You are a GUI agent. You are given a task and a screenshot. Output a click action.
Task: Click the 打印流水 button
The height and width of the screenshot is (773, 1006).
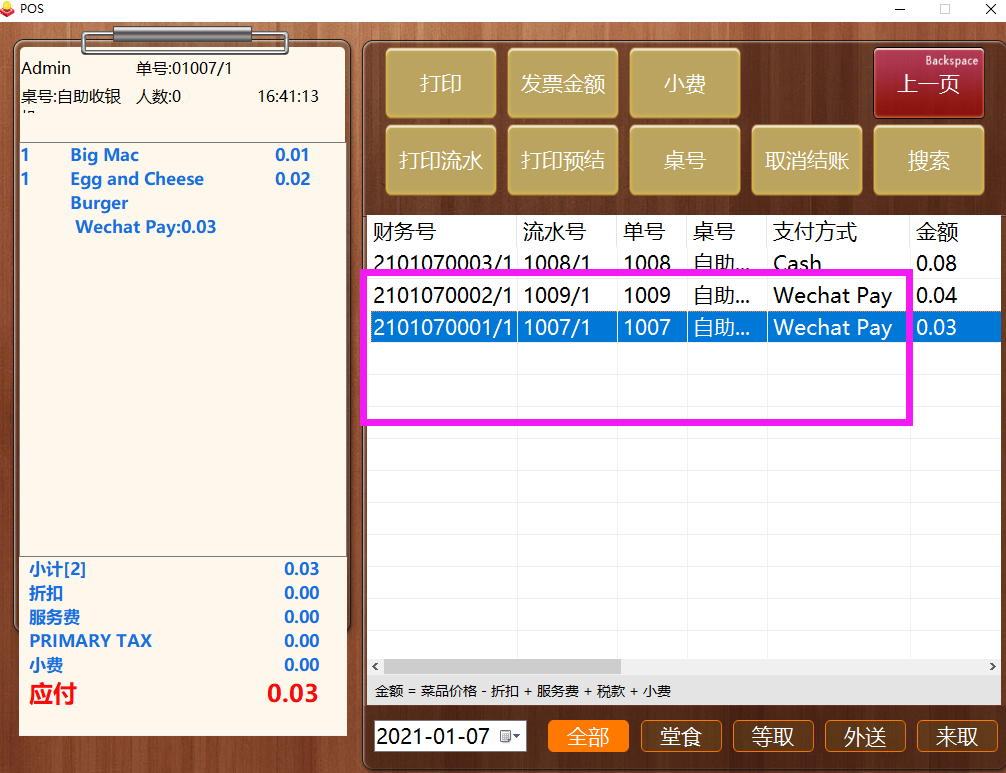coord(441,160)
